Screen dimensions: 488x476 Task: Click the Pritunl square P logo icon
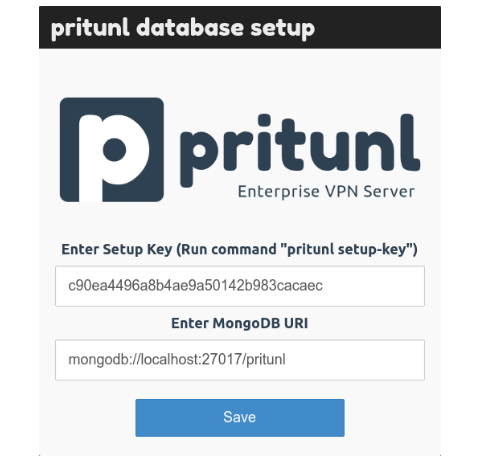point(112,150)
